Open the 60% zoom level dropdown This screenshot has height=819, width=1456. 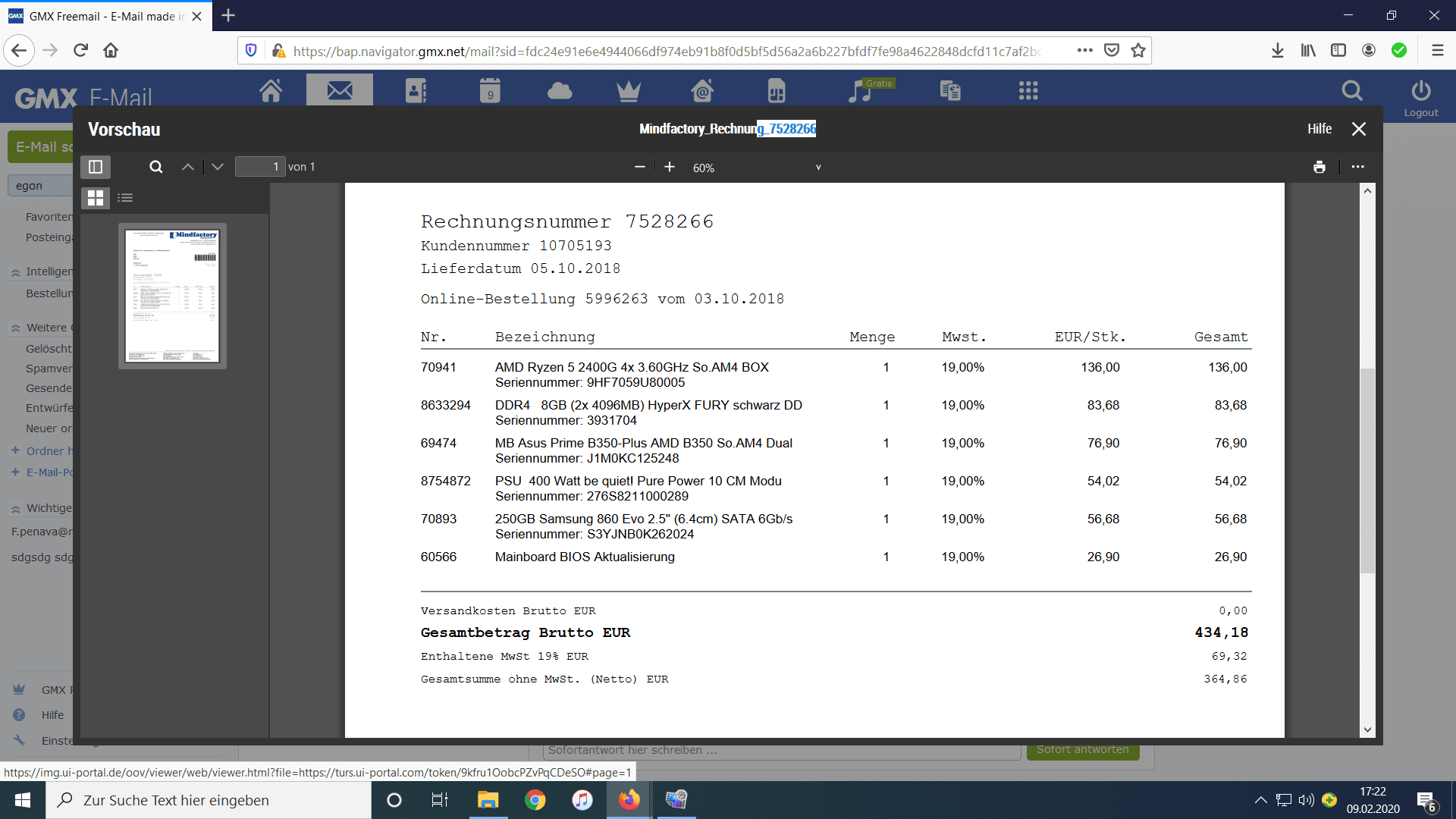coord(756,168)
